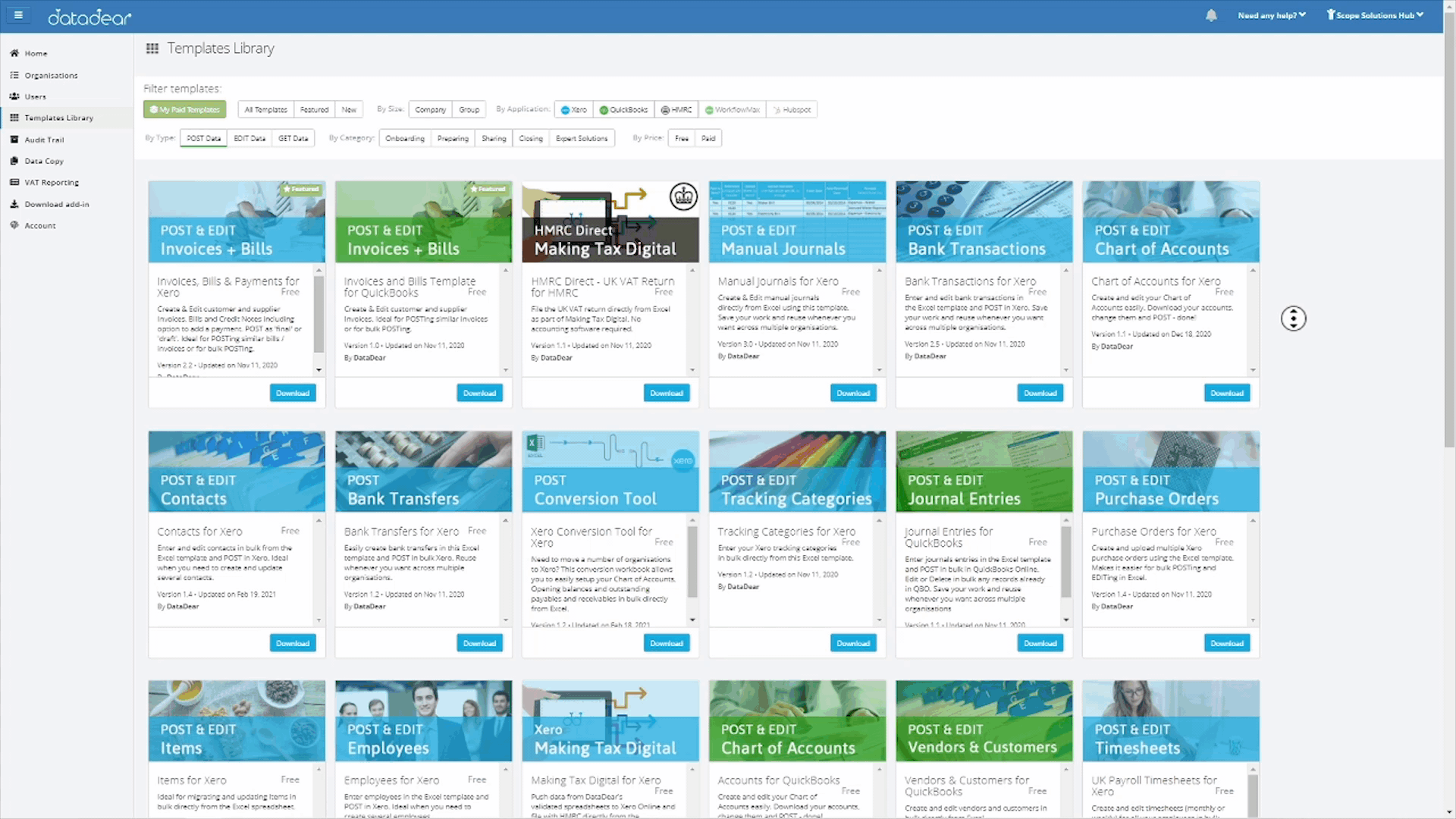Image resolution: width=1456 pixels, height=819 pixels.
Task: Open the Home sidebar item
Action: coord(36,54)
